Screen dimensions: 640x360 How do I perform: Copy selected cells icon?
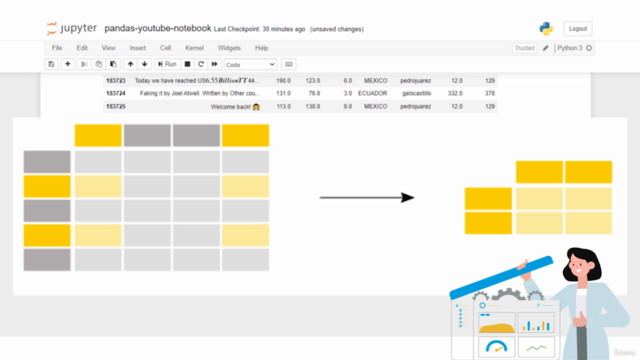[x=99, y=64]
